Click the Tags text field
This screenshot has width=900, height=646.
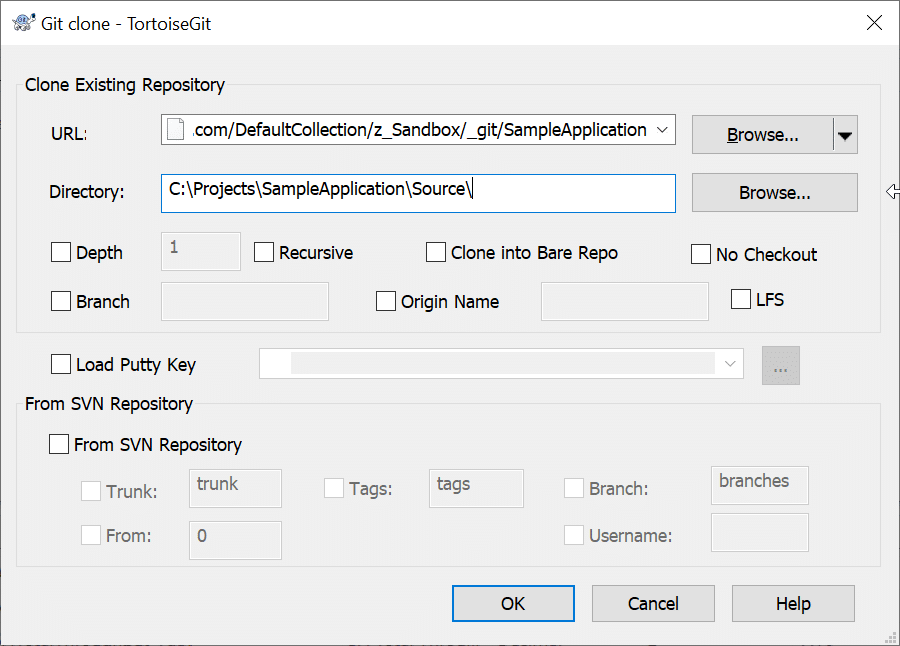476,488
